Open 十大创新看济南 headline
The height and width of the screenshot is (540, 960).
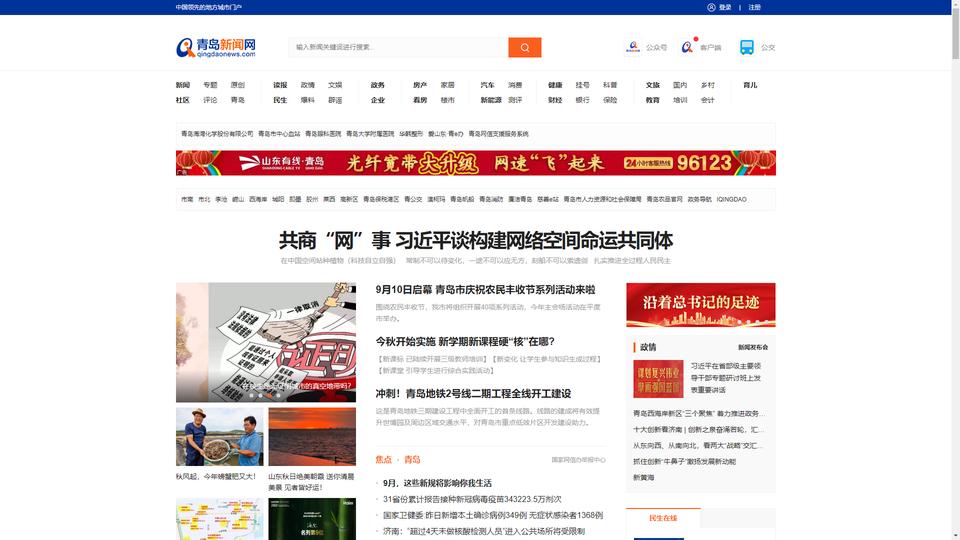(x=699, y=430)
